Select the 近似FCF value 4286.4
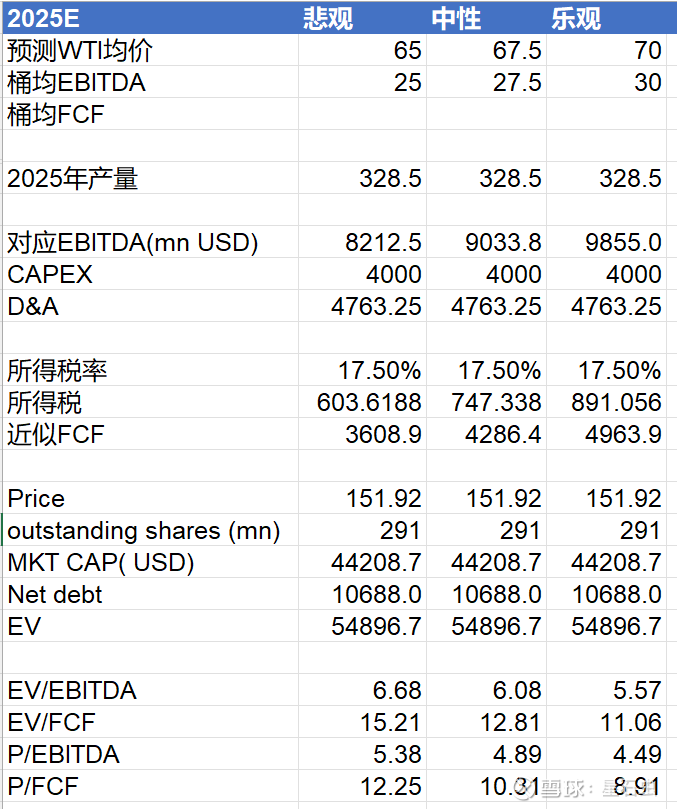The height and width of the screenshot is (809, 677). coord(486,434)
